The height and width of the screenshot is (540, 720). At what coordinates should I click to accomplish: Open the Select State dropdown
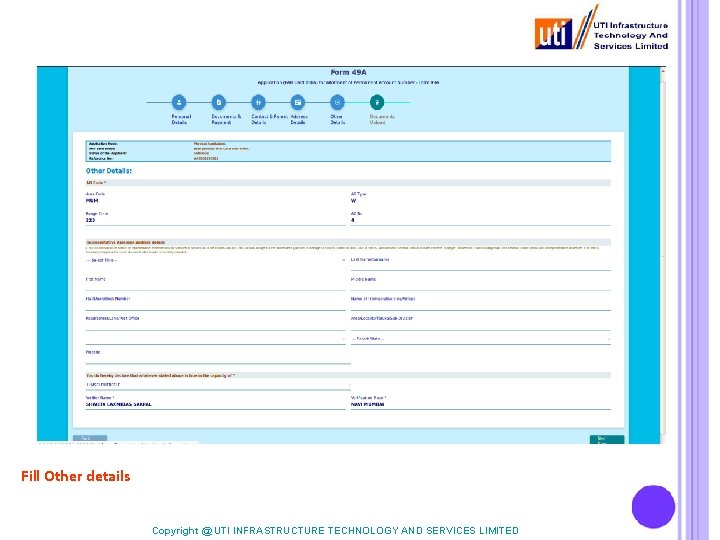coord(481,339)
